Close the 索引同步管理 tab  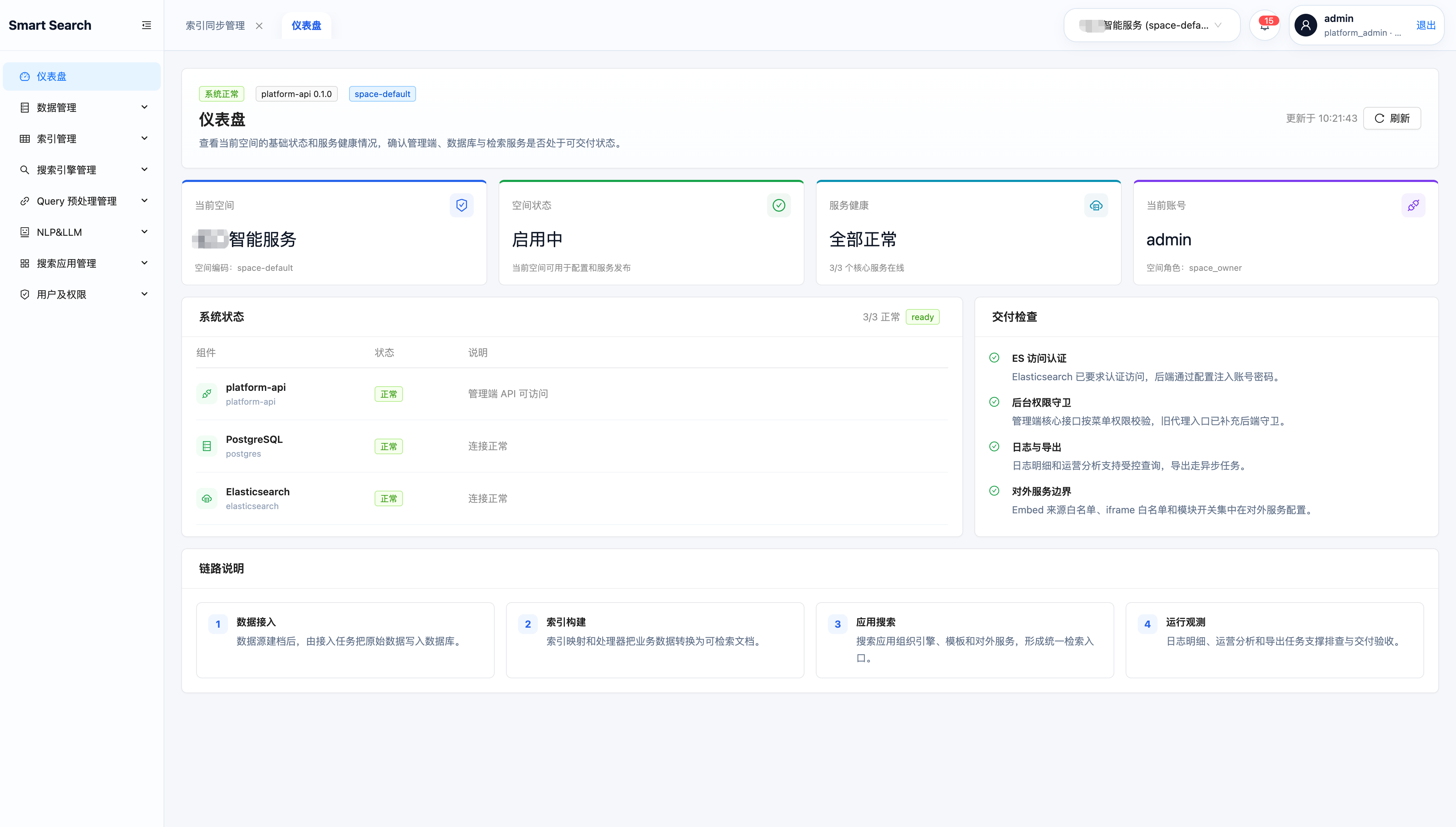click(259, 25)
